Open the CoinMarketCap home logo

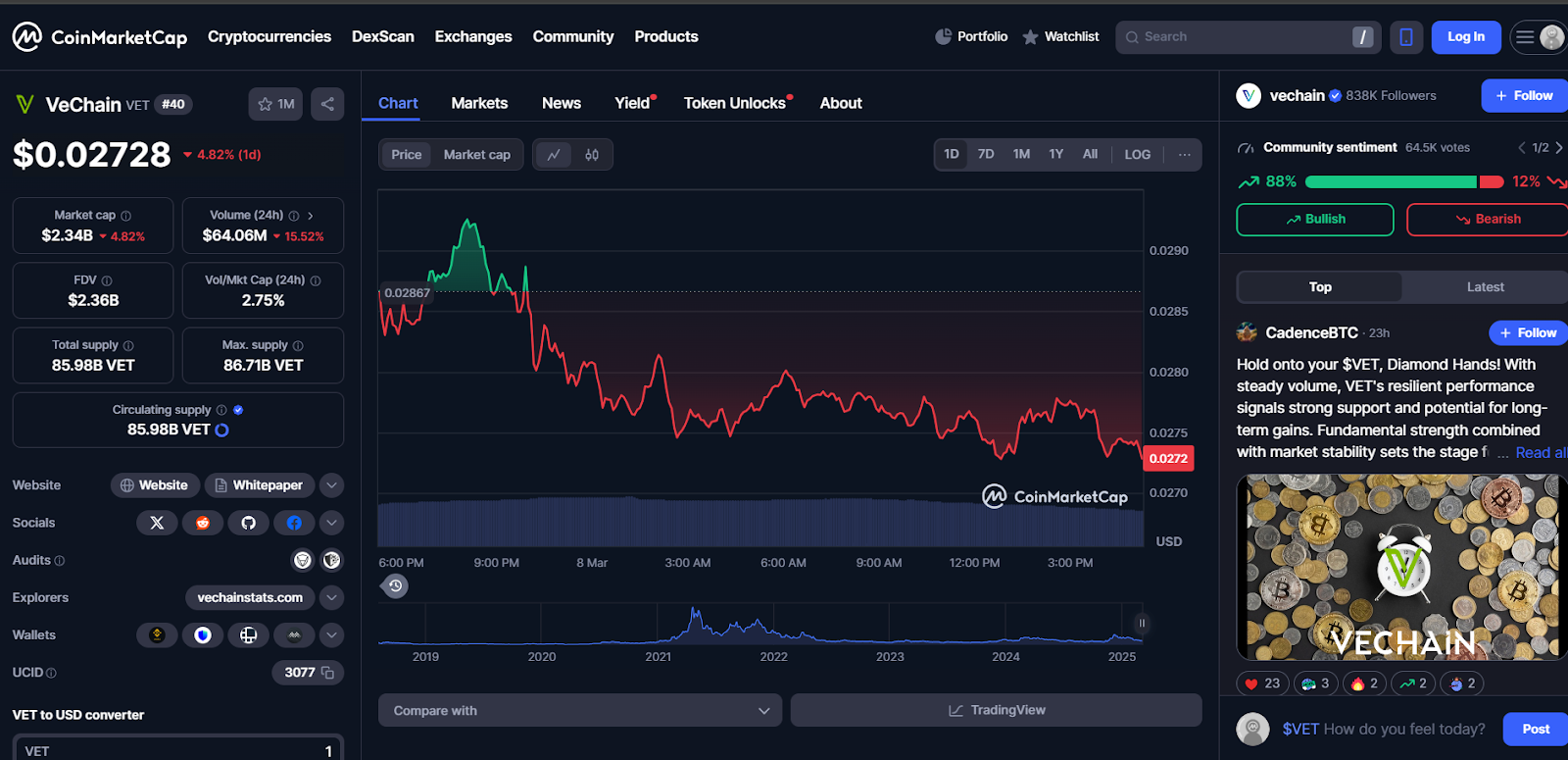pyautogui.click(x=99, y=37)
